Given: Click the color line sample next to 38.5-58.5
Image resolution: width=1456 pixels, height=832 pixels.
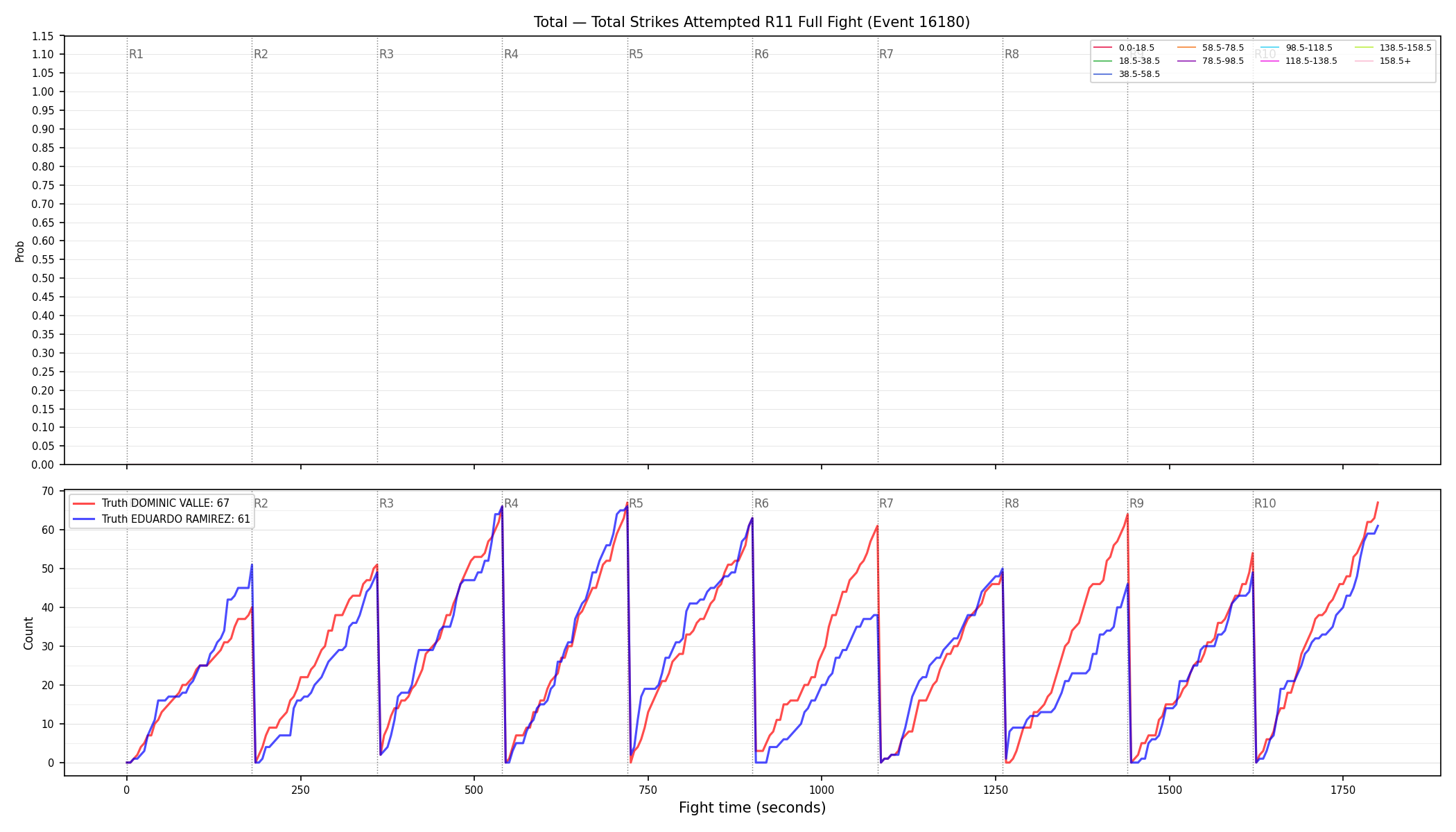Looking at the screenshot, I should click(x=1102, y=74).
